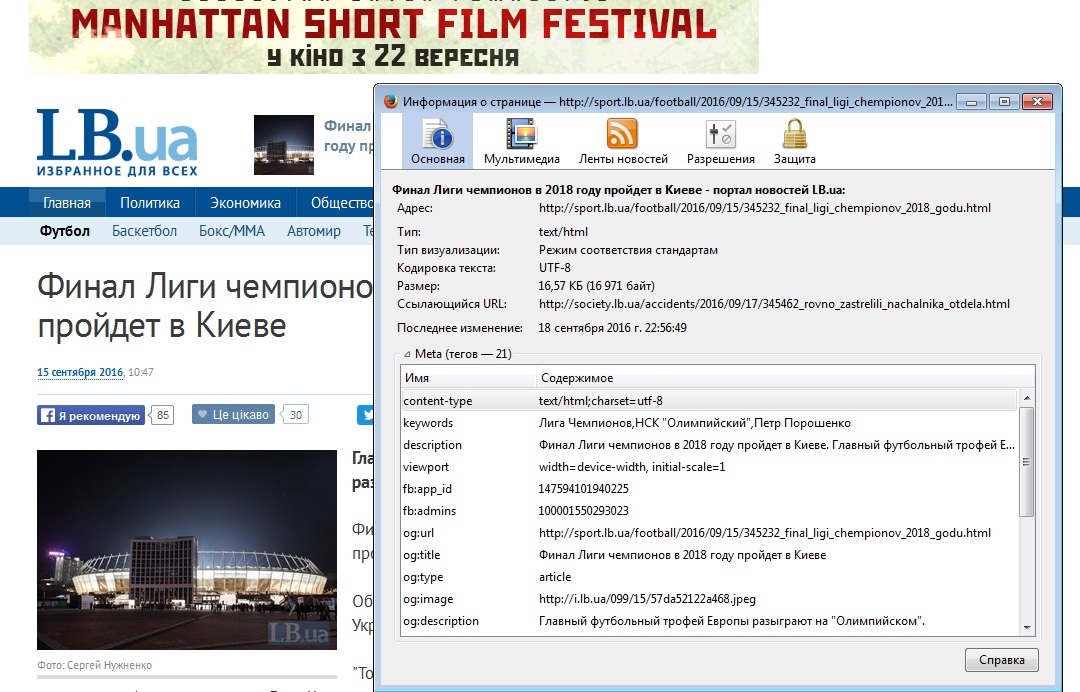
Task: Open the stadium photo thumbnail in article
Action: click(186, 550)
